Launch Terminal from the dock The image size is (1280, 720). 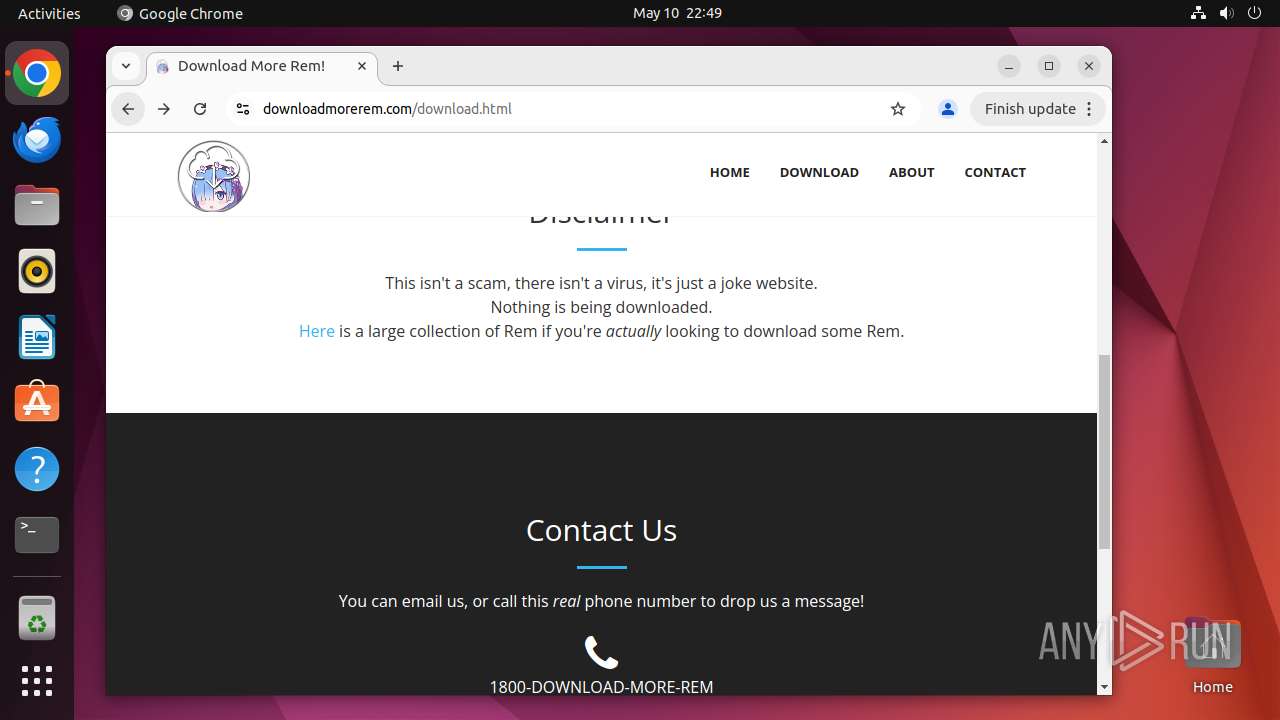[37, 535]
